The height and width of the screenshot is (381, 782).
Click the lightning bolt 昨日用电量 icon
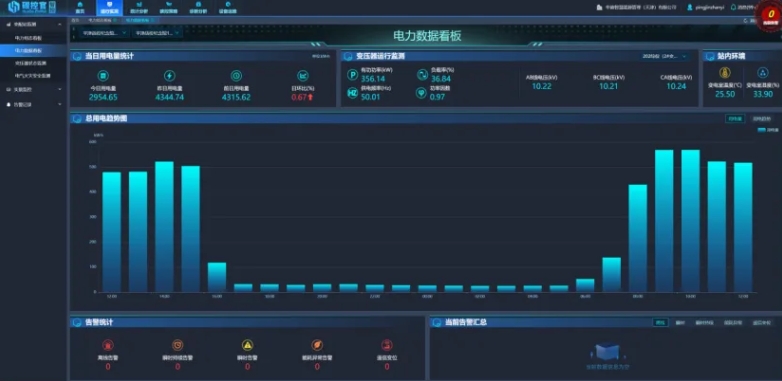[x=170, y=76]
